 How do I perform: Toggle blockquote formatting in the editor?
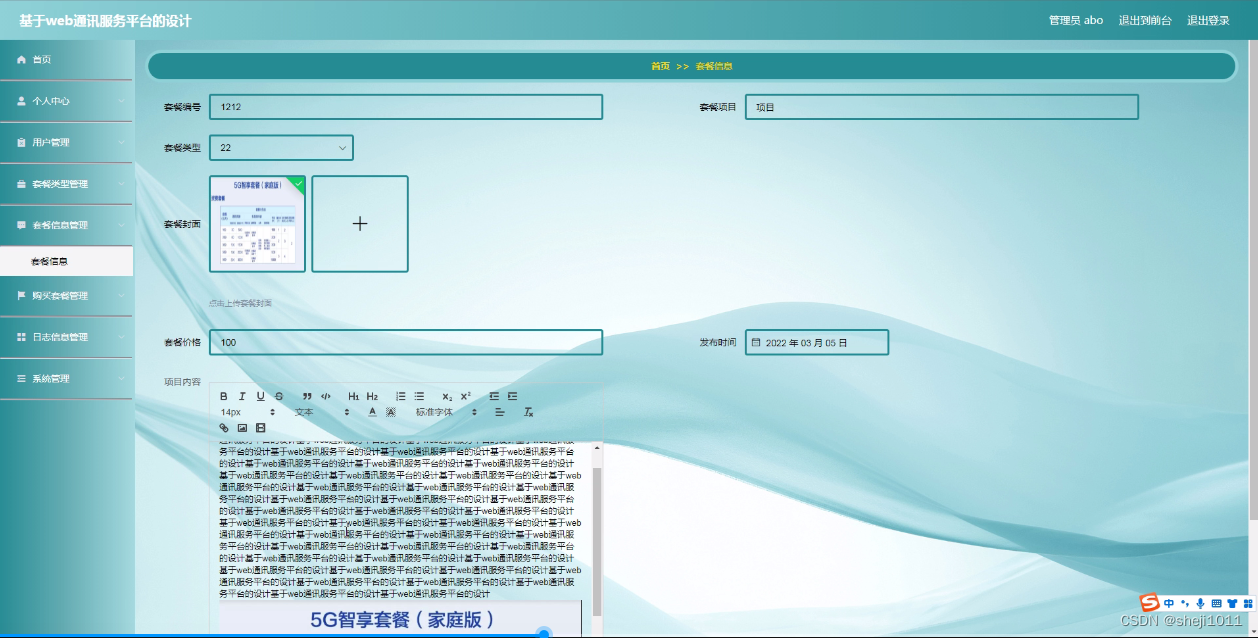point(306,396)
